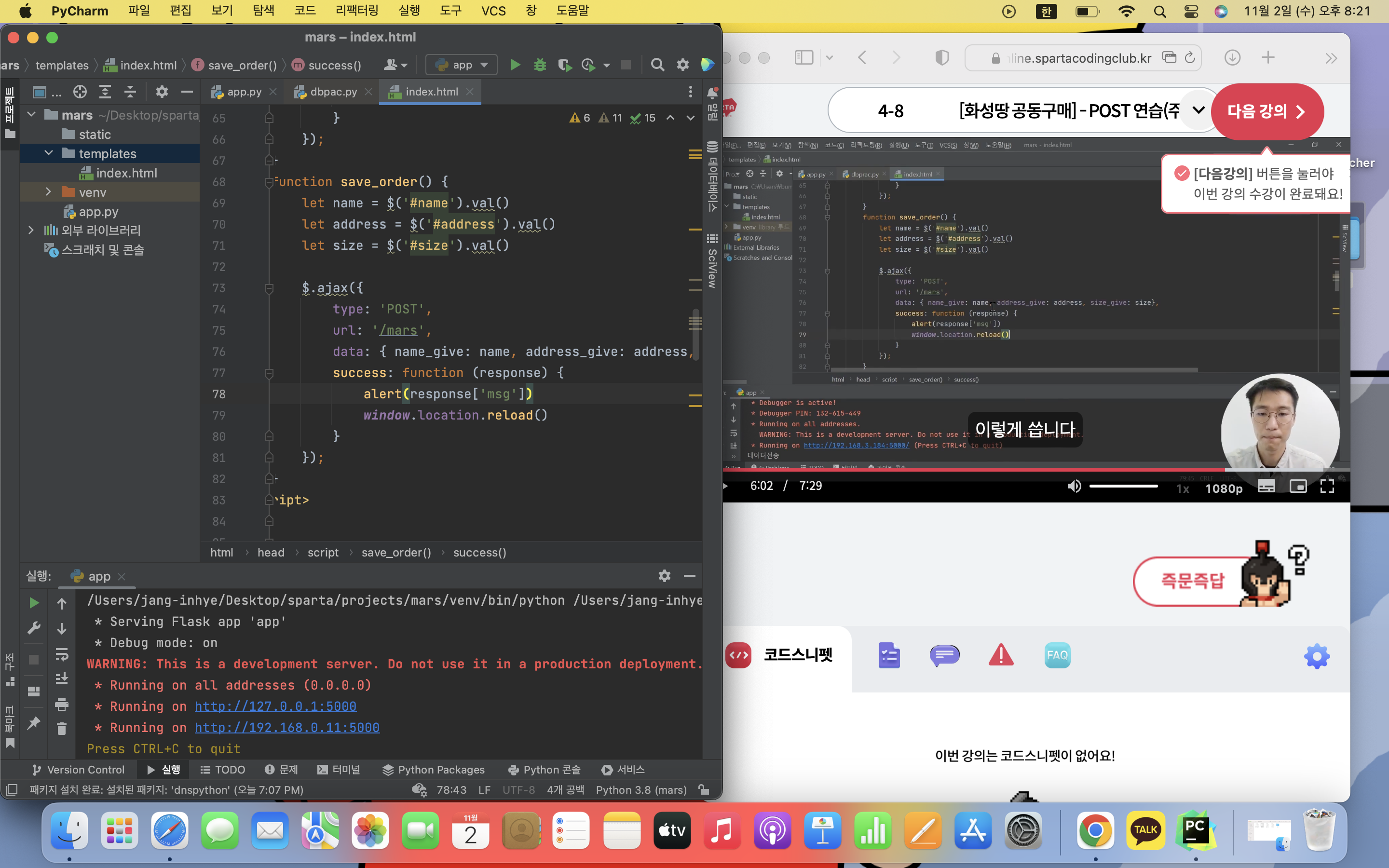The image size is (1389, 868).
Task: Open the user account dropdown in toolbar
Action: 395,65
